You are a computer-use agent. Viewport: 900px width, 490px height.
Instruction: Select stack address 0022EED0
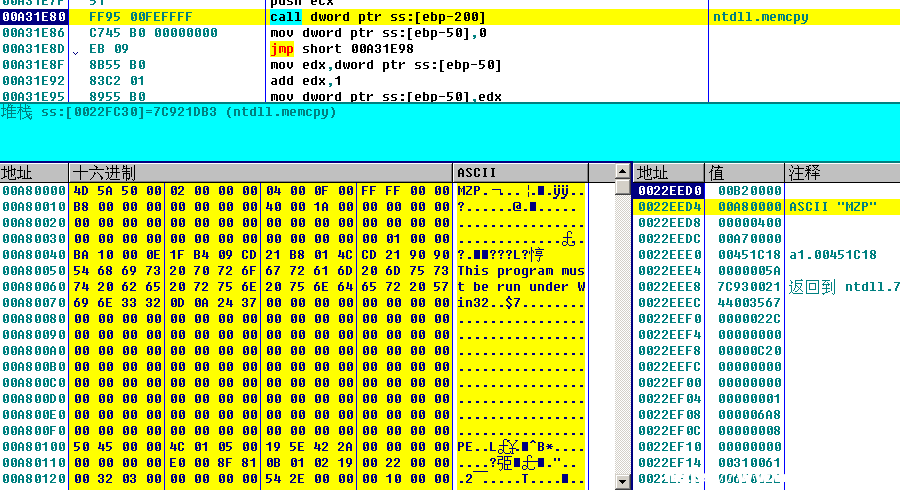click(669, 190)
